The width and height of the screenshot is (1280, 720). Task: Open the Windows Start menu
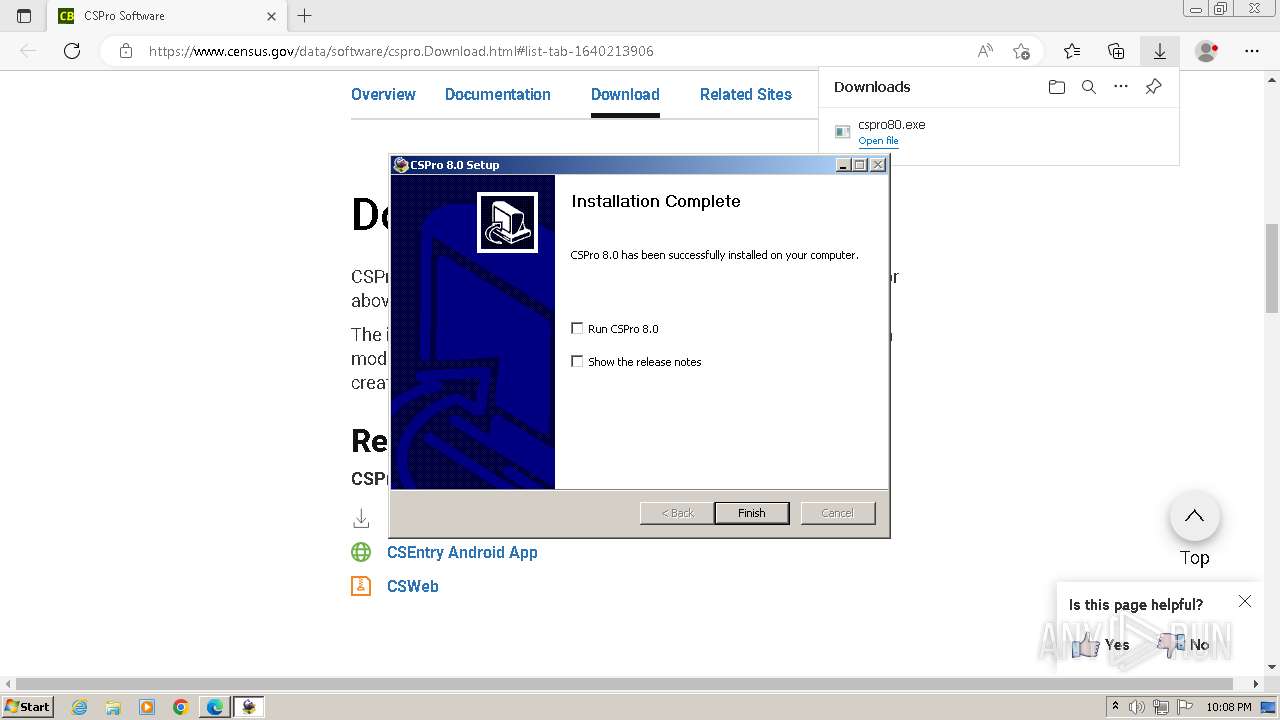pos(27,706)
